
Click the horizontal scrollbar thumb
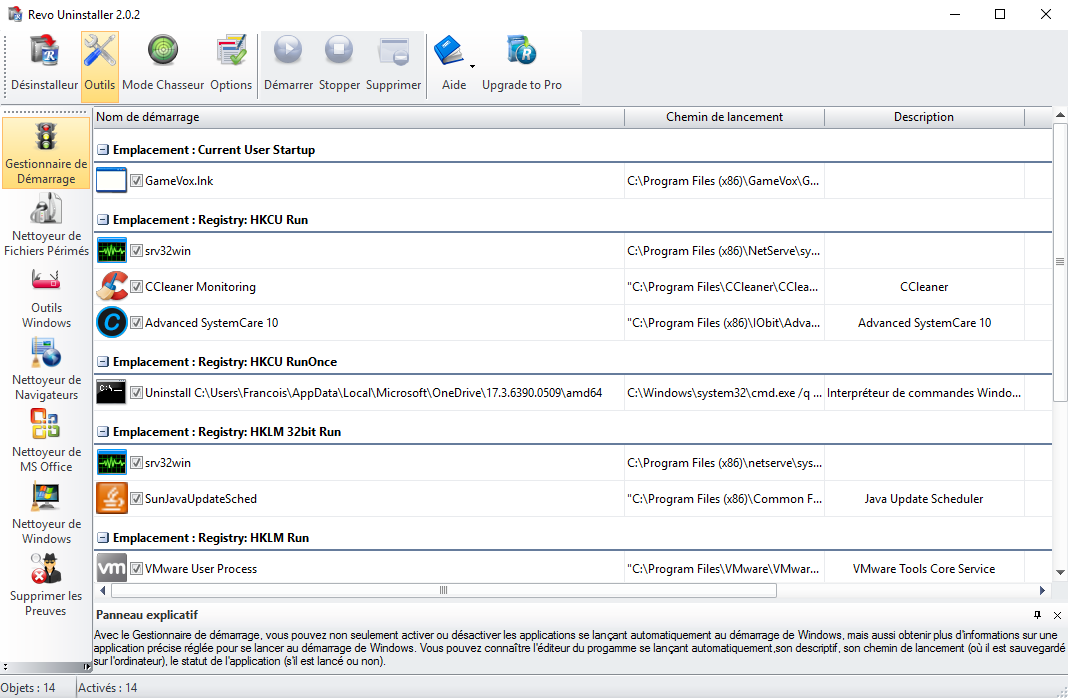[x=443, y=590]
